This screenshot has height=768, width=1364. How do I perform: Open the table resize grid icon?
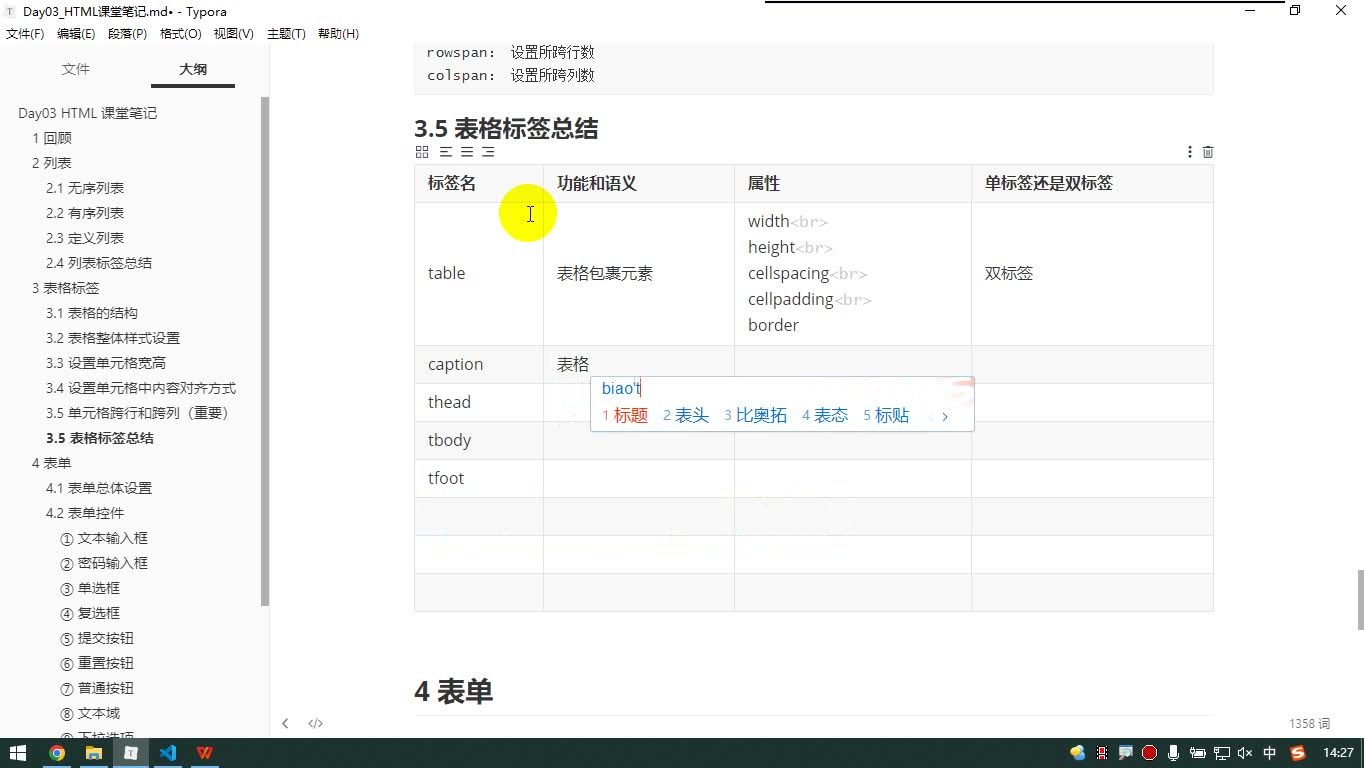click(x=422, y=152)
